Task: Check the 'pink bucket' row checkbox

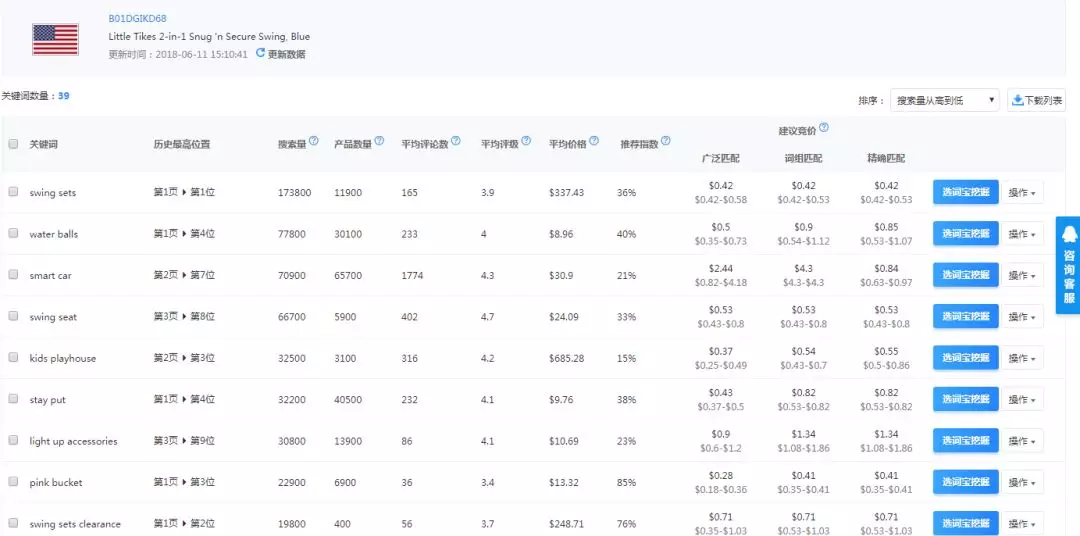Action: pos(13,482)
